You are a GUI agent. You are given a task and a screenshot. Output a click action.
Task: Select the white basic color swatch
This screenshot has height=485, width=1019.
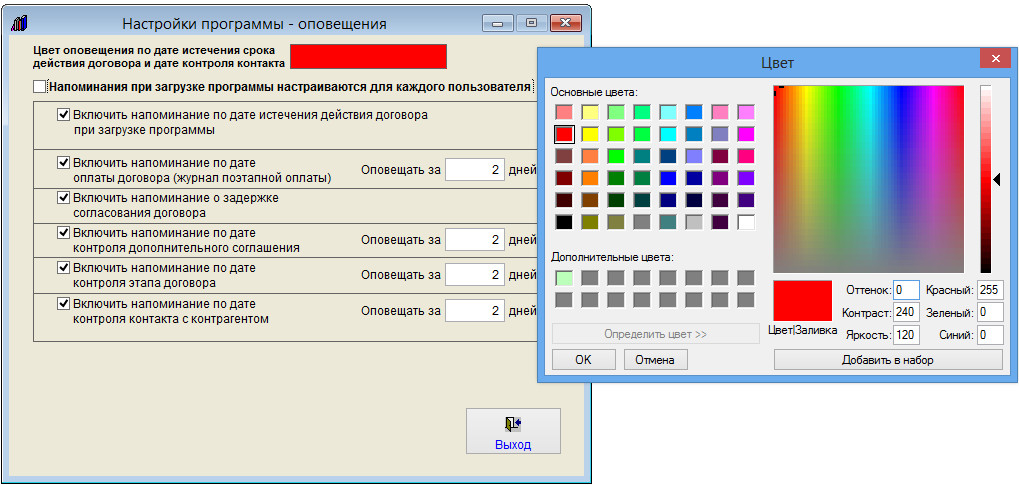[x=746, y=222]
